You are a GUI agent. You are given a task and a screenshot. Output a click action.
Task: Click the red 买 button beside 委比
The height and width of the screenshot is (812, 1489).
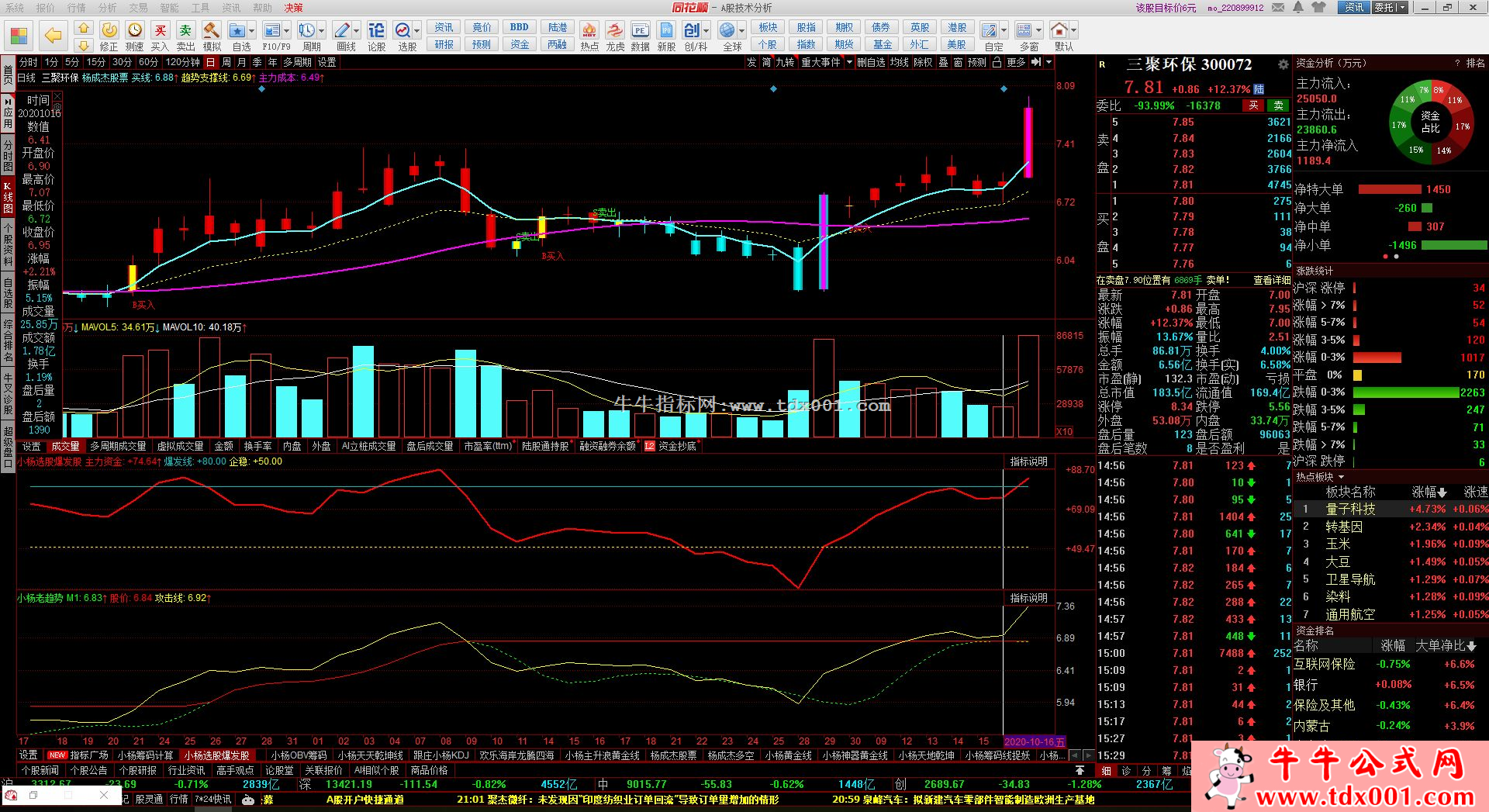tap(1253, 105)
